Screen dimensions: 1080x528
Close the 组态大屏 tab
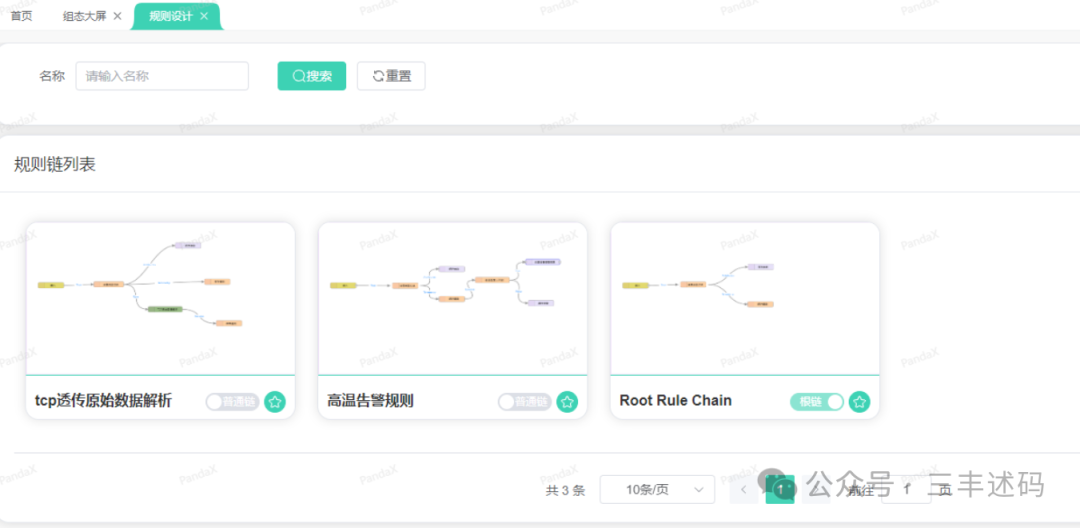click(x=117, y=16)
